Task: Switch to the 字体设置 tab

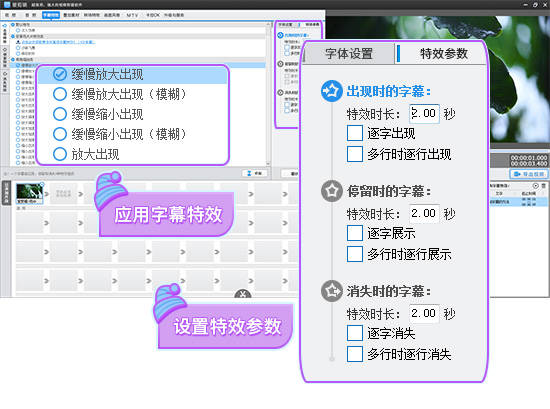Action: (x=349, y=54)
